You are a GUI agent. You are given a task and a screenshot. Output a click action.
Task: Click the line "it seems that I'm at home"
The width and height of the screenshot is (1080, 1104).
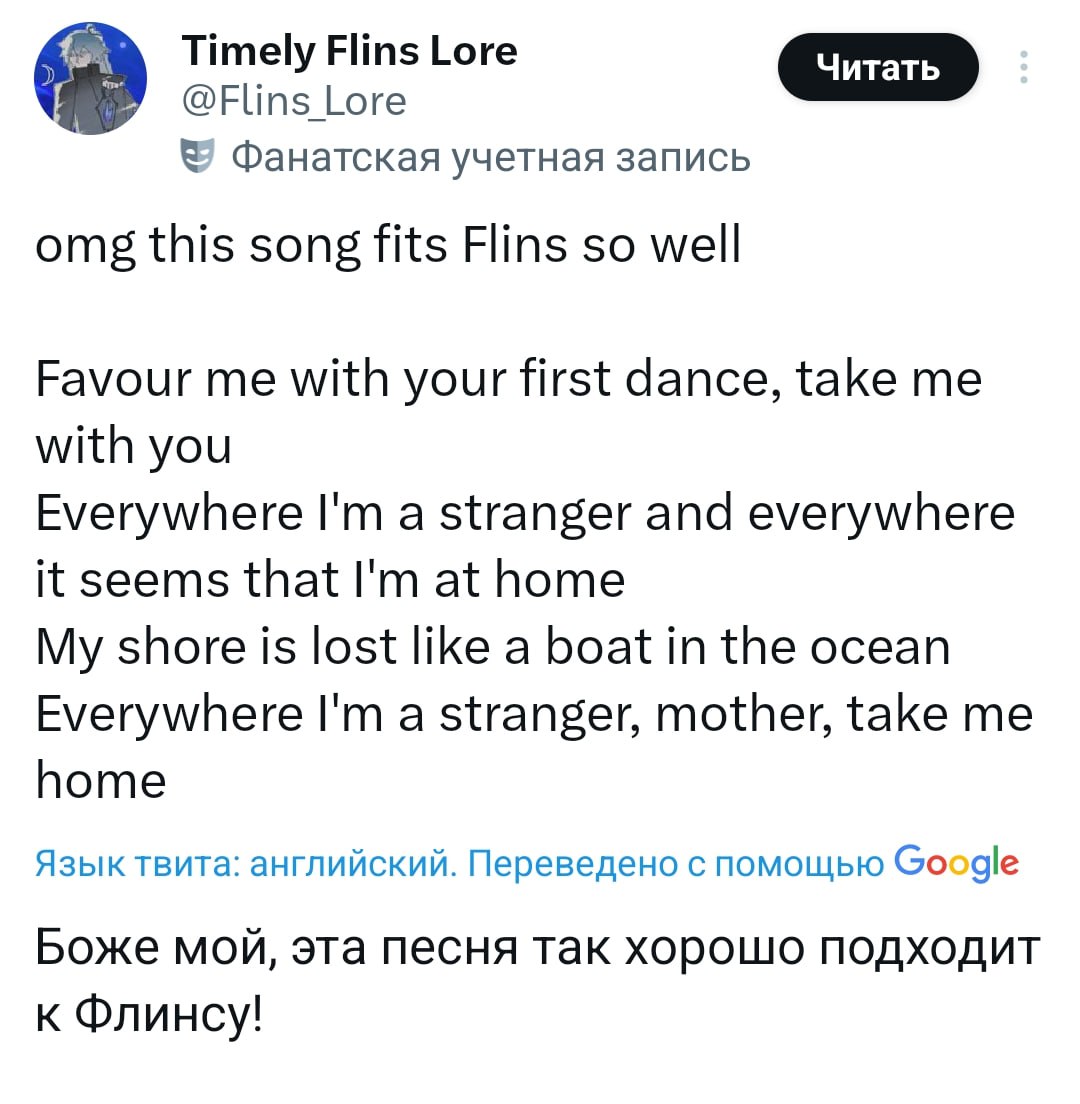click(330, 580)
